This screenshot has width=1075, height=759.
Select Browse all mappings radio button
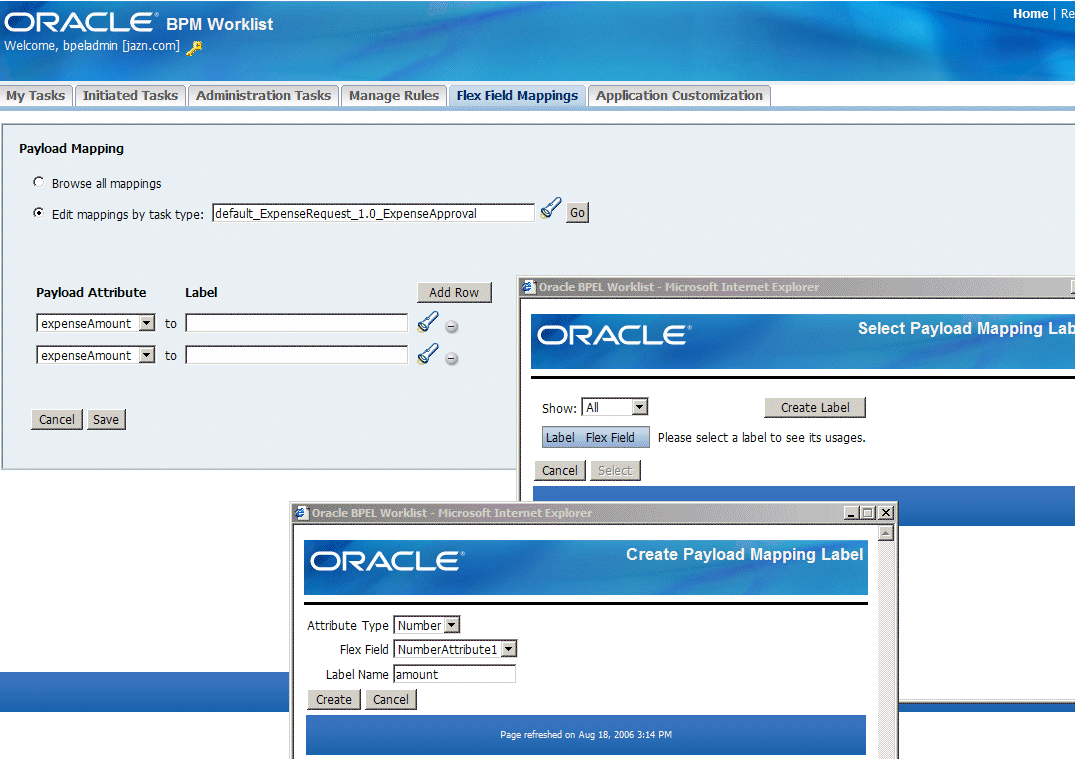click(x=38, y=182)
